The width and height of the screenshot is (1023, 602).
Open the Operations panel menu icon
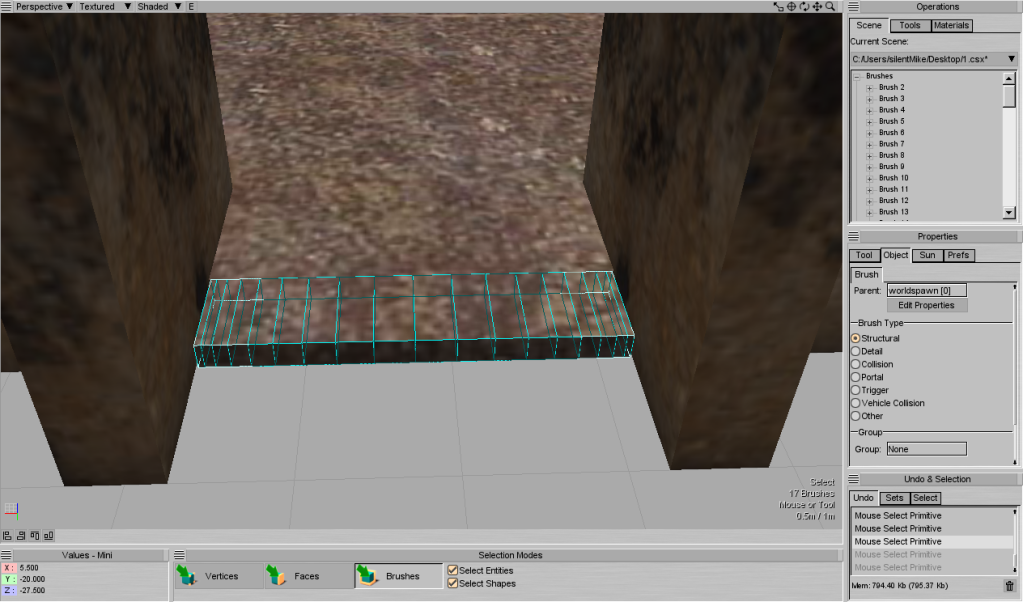click(855, 7)
